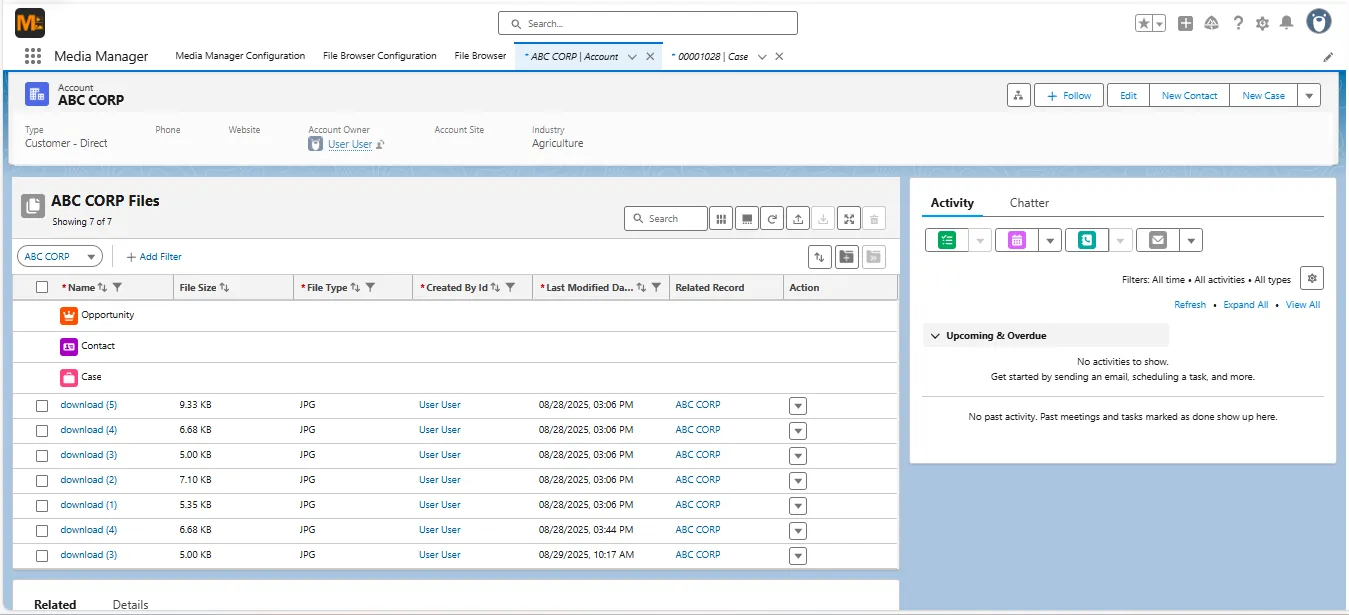1349x615 pixels.
Task: Click the Expand All link
Action: coord(1245,305)
